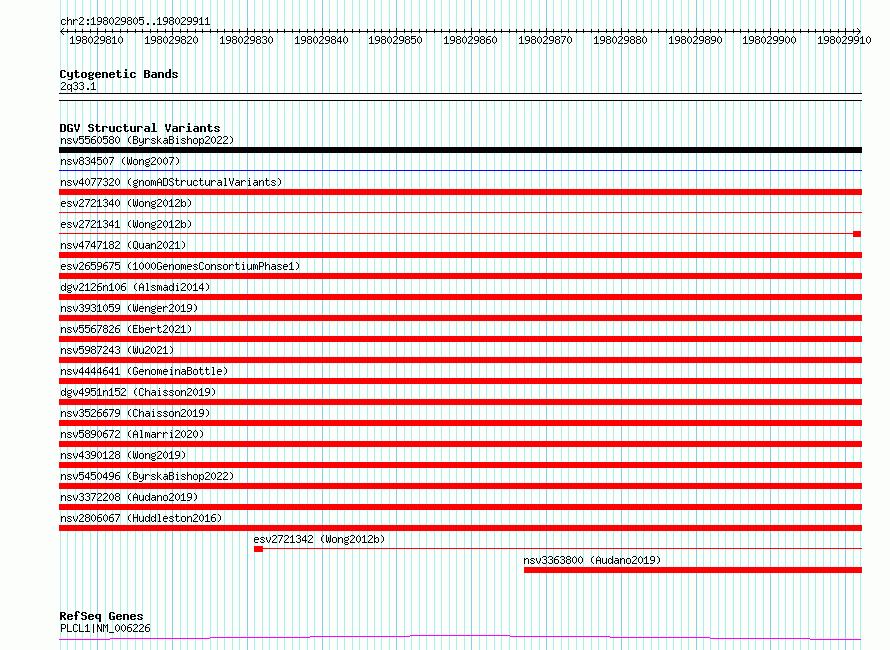Screen dimensions: 890x650
Task: Click the RefSeq Genes track title
Action: (x=101, y=616)
